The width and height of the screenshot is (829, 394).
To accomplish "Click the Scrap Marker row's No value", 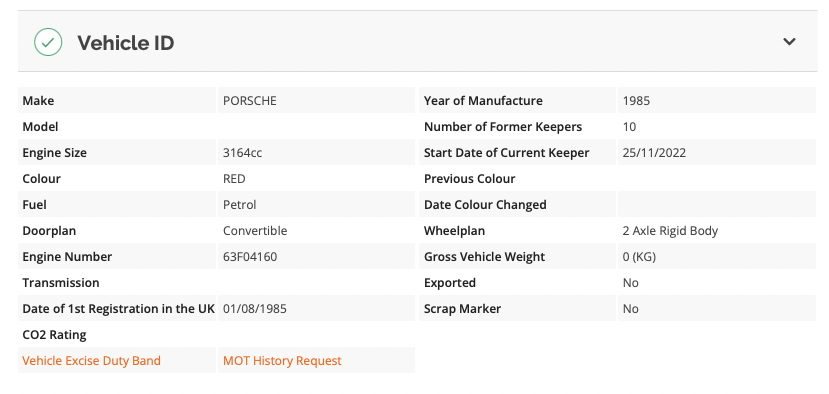I will [631, 309].
